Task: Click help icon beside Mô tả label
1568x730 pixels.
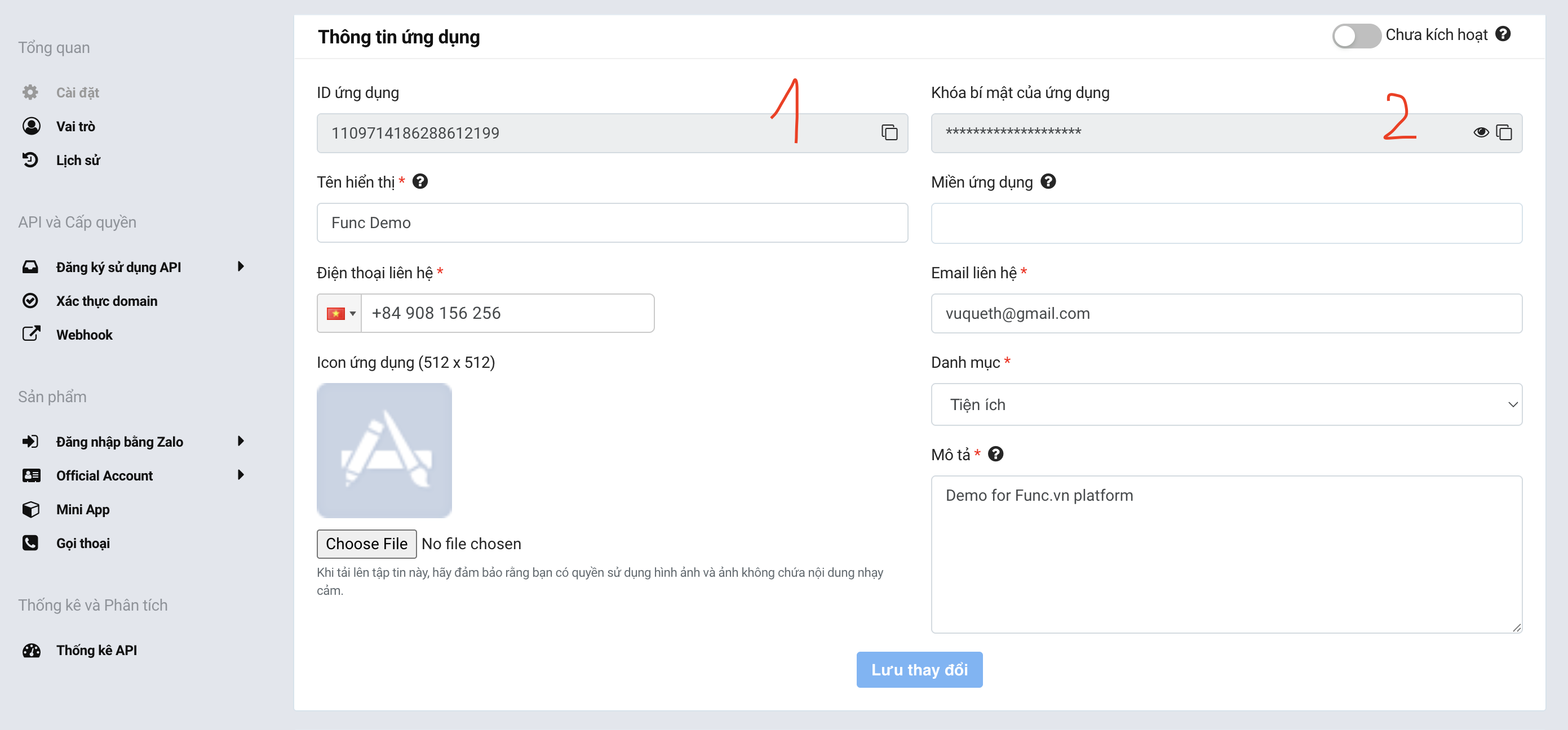Action: [995, 454]
